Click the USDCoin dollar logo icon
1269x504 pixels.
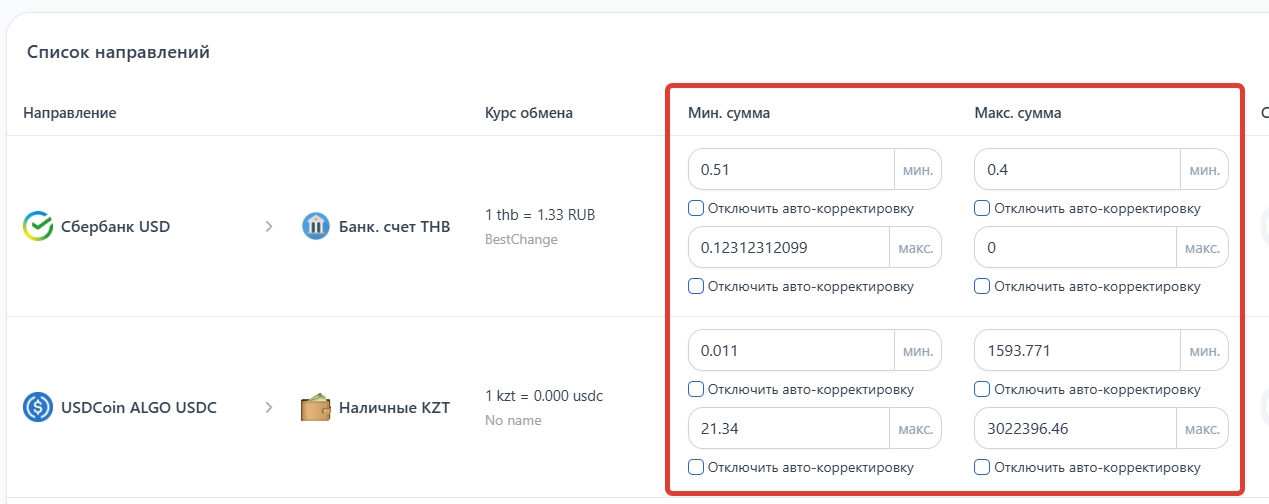coord(38,408)
